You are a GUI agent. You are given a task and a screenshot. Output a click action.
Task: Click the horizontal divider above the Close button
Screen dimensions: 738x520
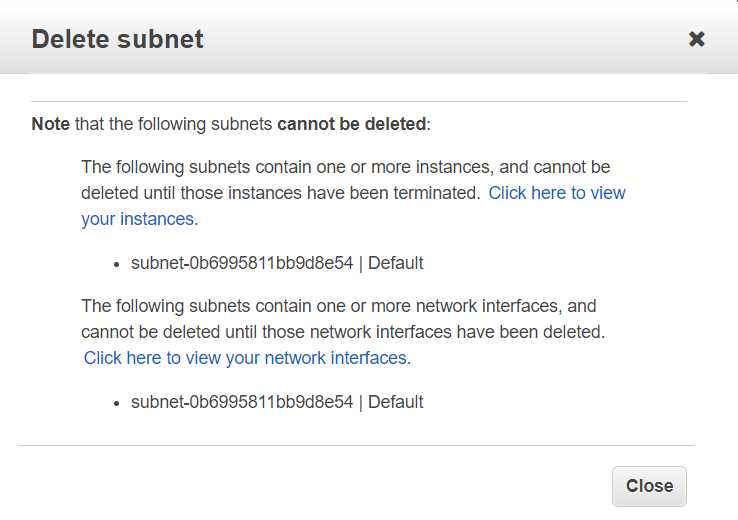click(356, 445)
